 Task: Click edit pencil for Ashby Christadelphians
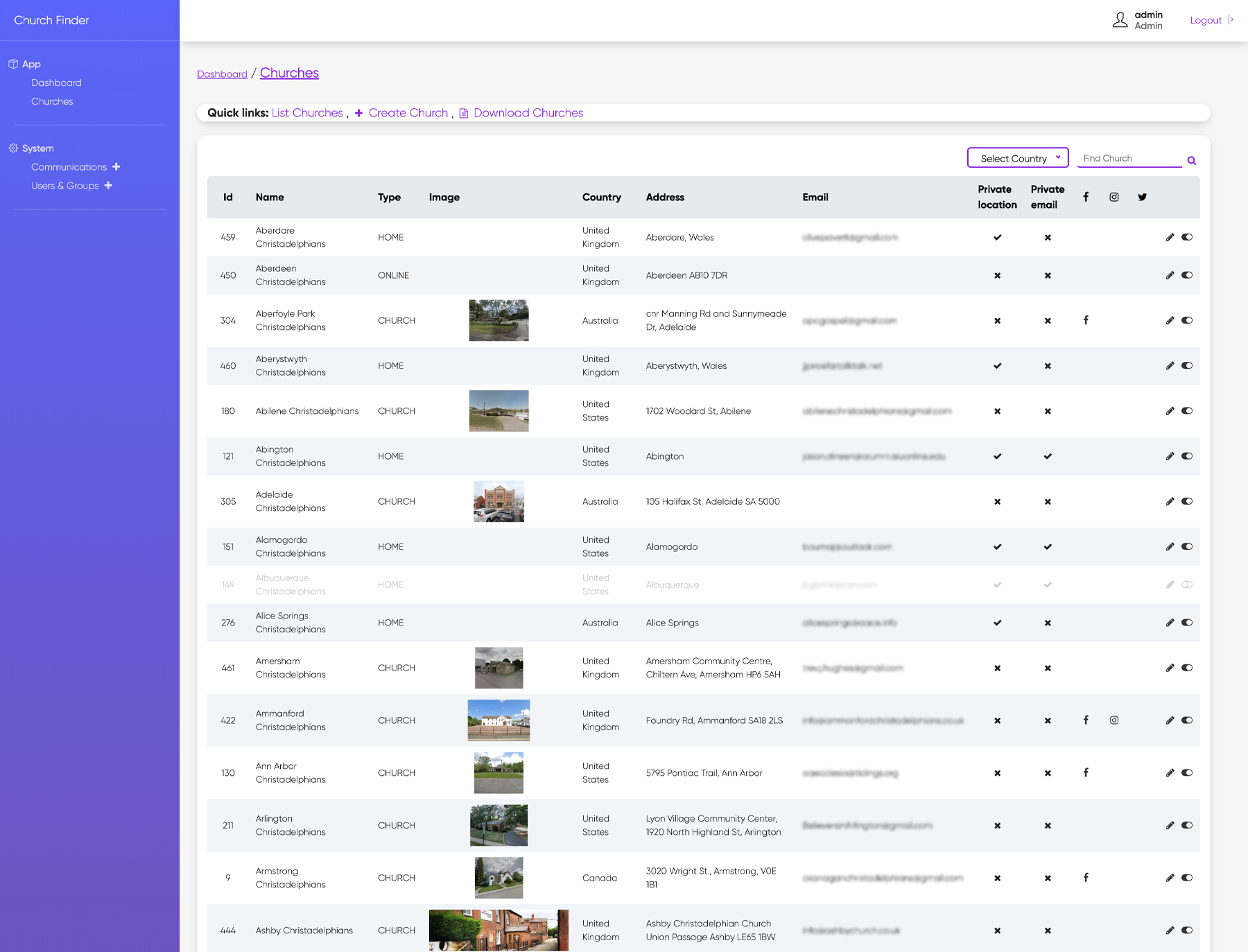click(x=1170, y=931)
